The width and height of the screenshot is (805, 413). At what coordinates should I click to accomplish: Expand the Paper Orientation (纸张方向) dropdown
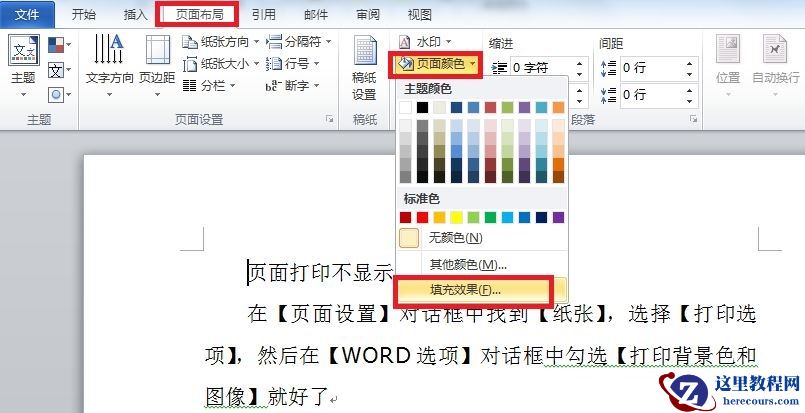221,42
